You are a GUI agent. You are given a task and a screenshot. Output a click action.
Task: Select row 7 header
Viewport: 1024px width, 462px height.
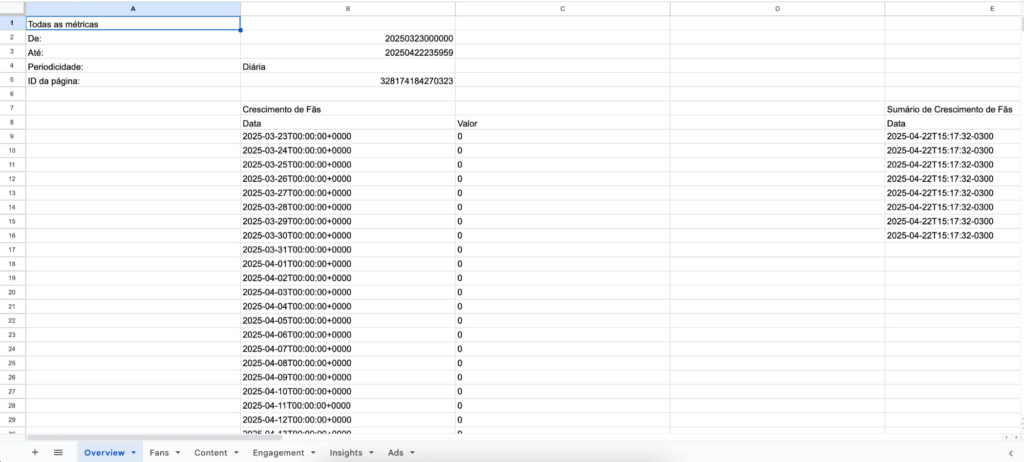click(12, 108)
